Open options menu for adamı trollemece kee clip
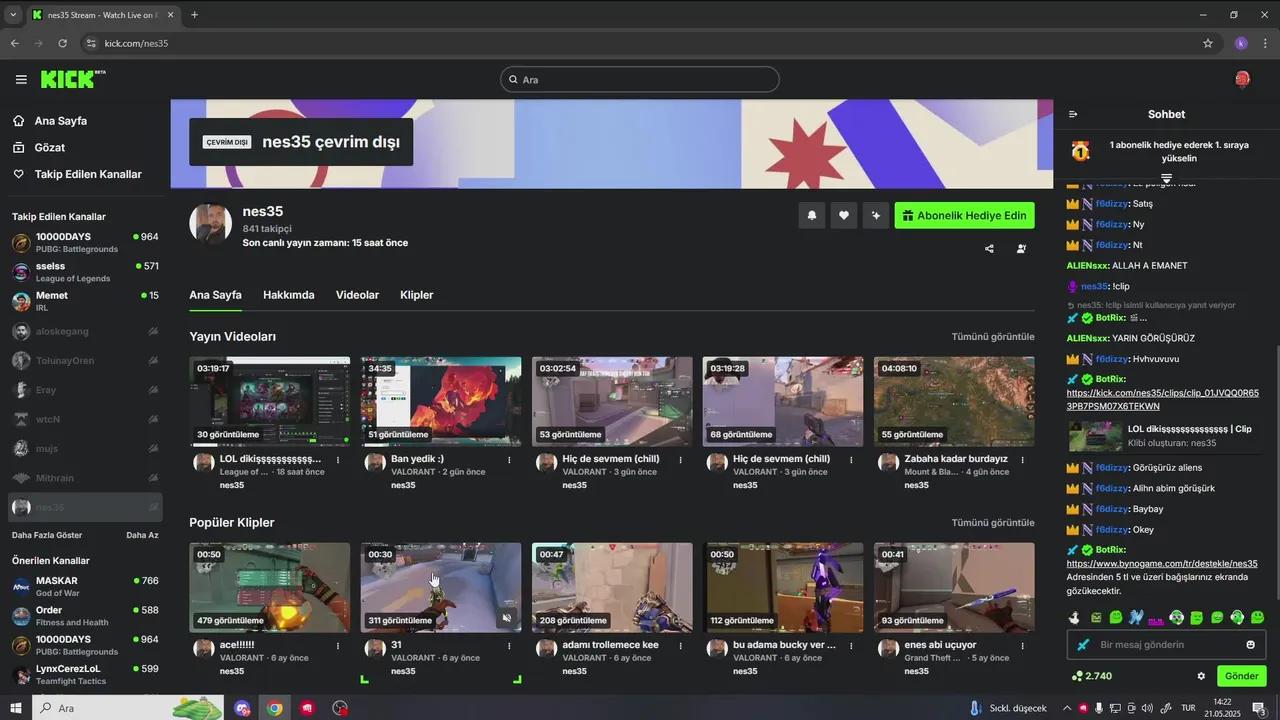Screen dimensions: 1280x720 coord(680,646)
